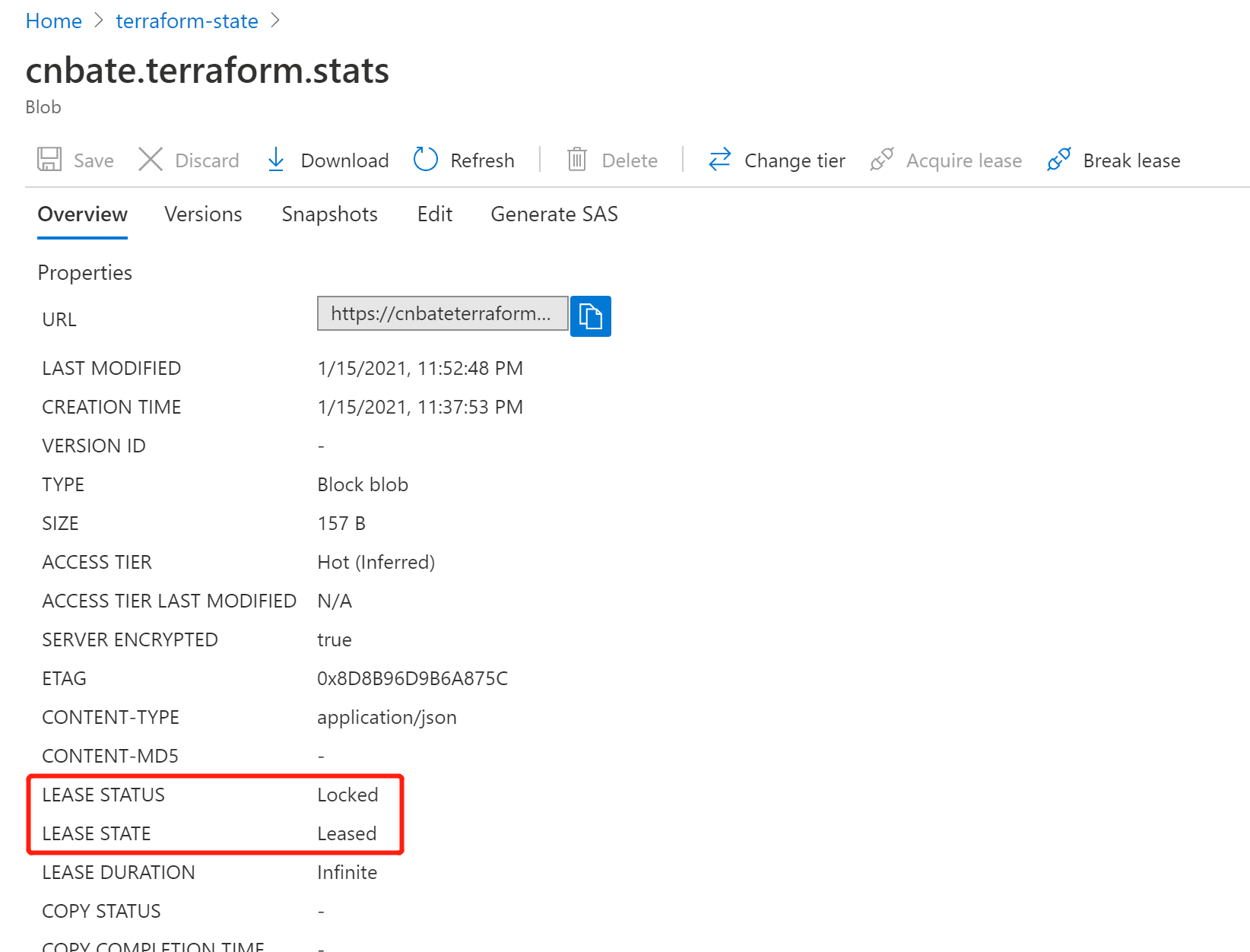Click the lease duration value 'Infinite'
1250x952 pixels.
pos(347,872)
